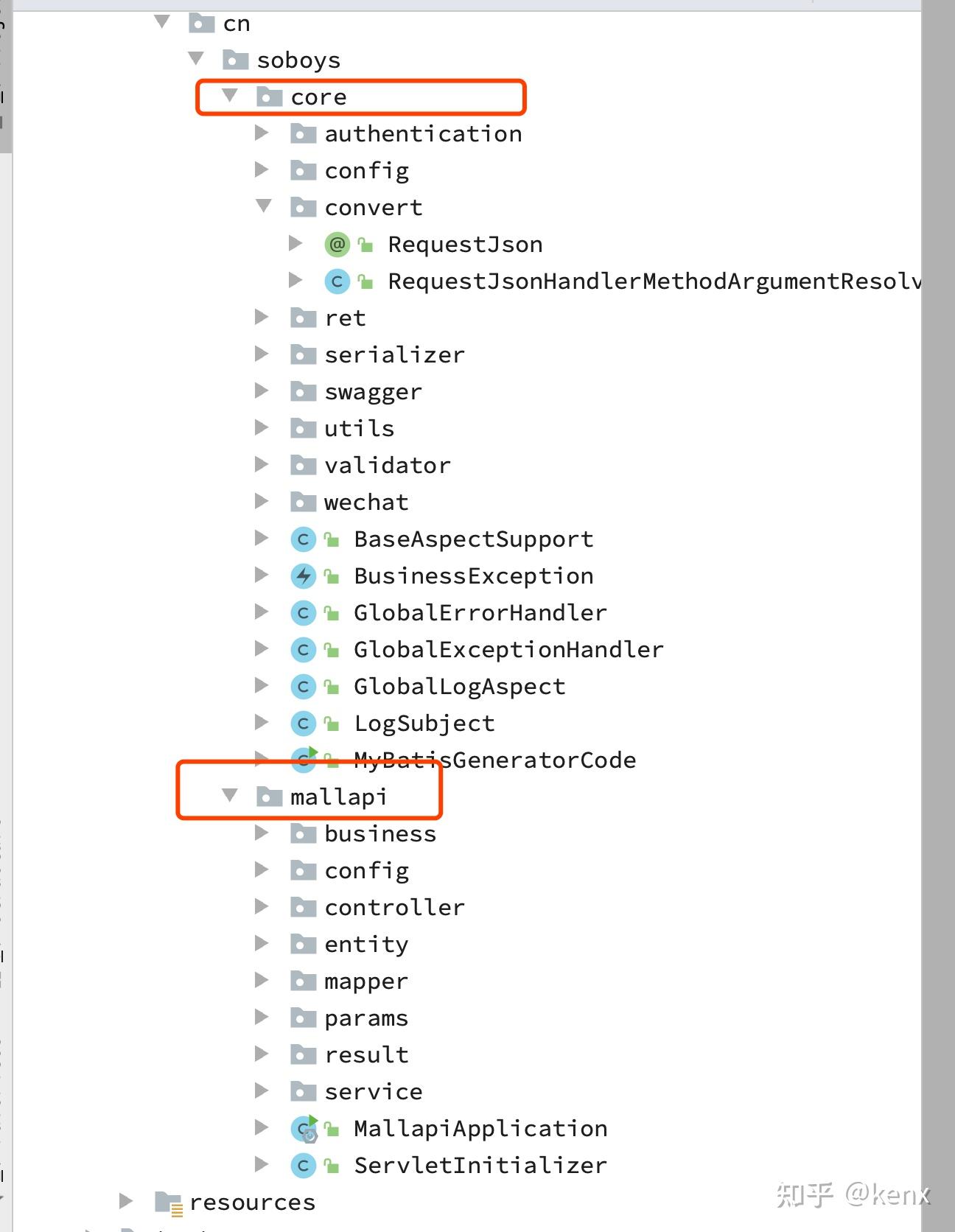Open the MallapiApplication class

coord(479,1128)
